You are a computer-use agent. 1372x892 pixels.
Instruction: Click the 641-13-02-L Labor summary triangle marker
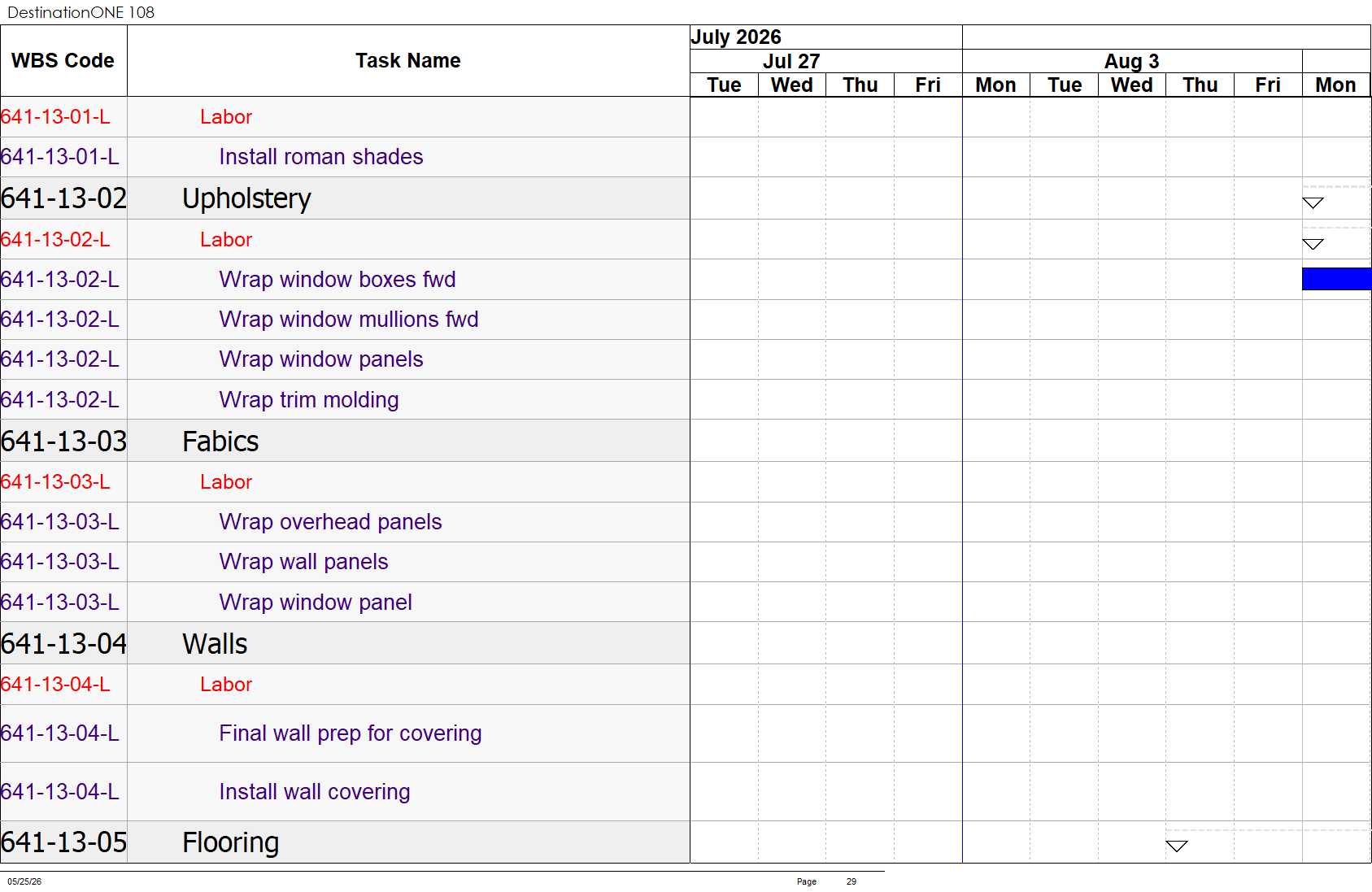tap(1313, 244)
